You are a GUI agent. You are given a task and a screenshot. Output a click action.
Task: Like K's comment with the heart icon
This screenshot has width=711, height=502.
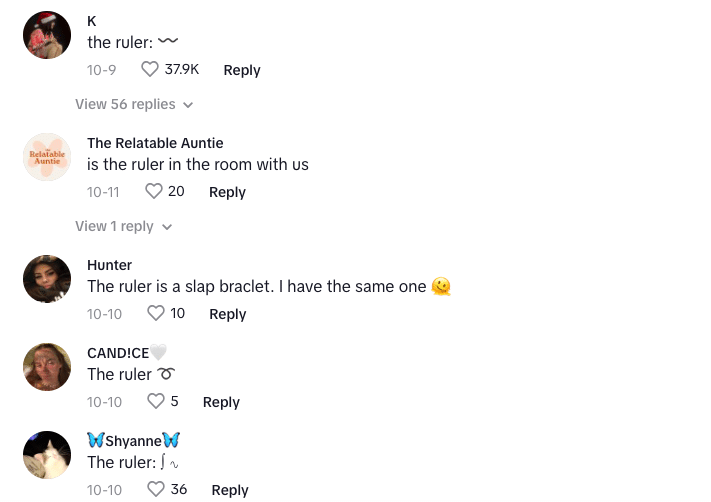coord(150,70)
